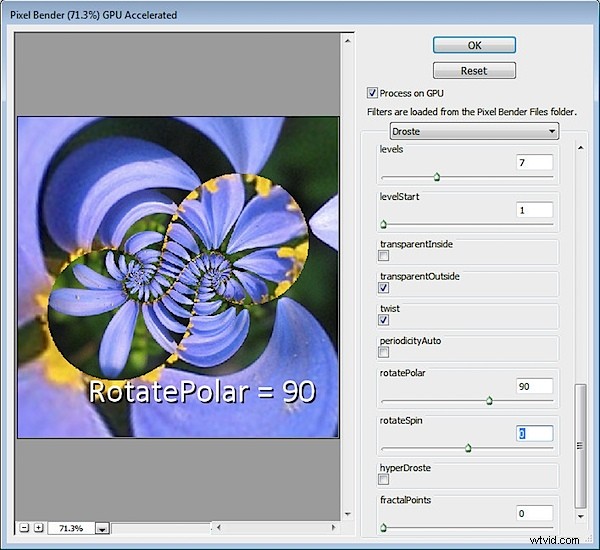Click the fractalPoints slider handle
This screenshot has height=550, width=600.
pyautogui.click(x=383, y=528)
